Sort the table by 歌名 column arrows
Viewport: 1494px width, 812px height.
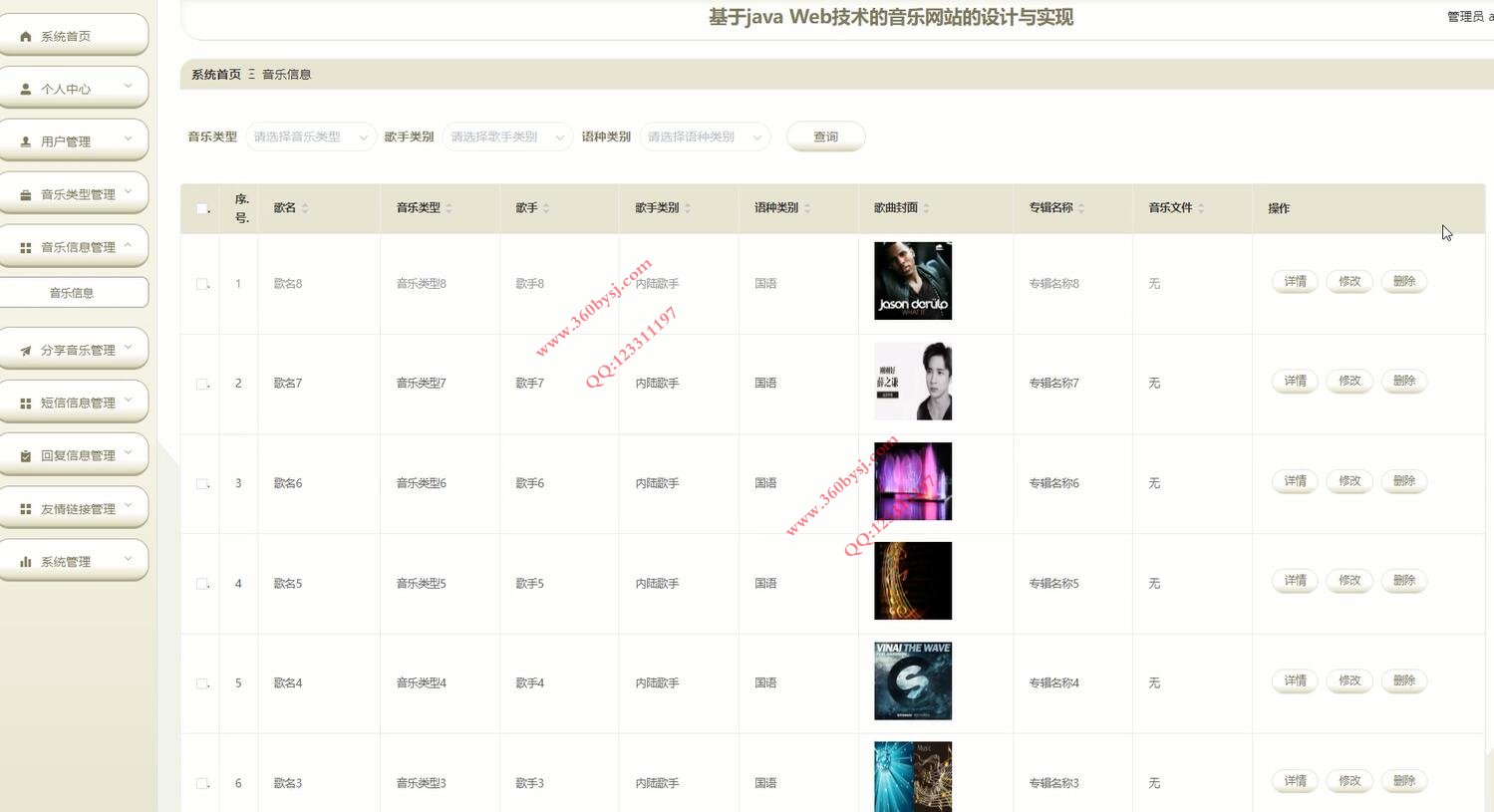tap(305, 208)
